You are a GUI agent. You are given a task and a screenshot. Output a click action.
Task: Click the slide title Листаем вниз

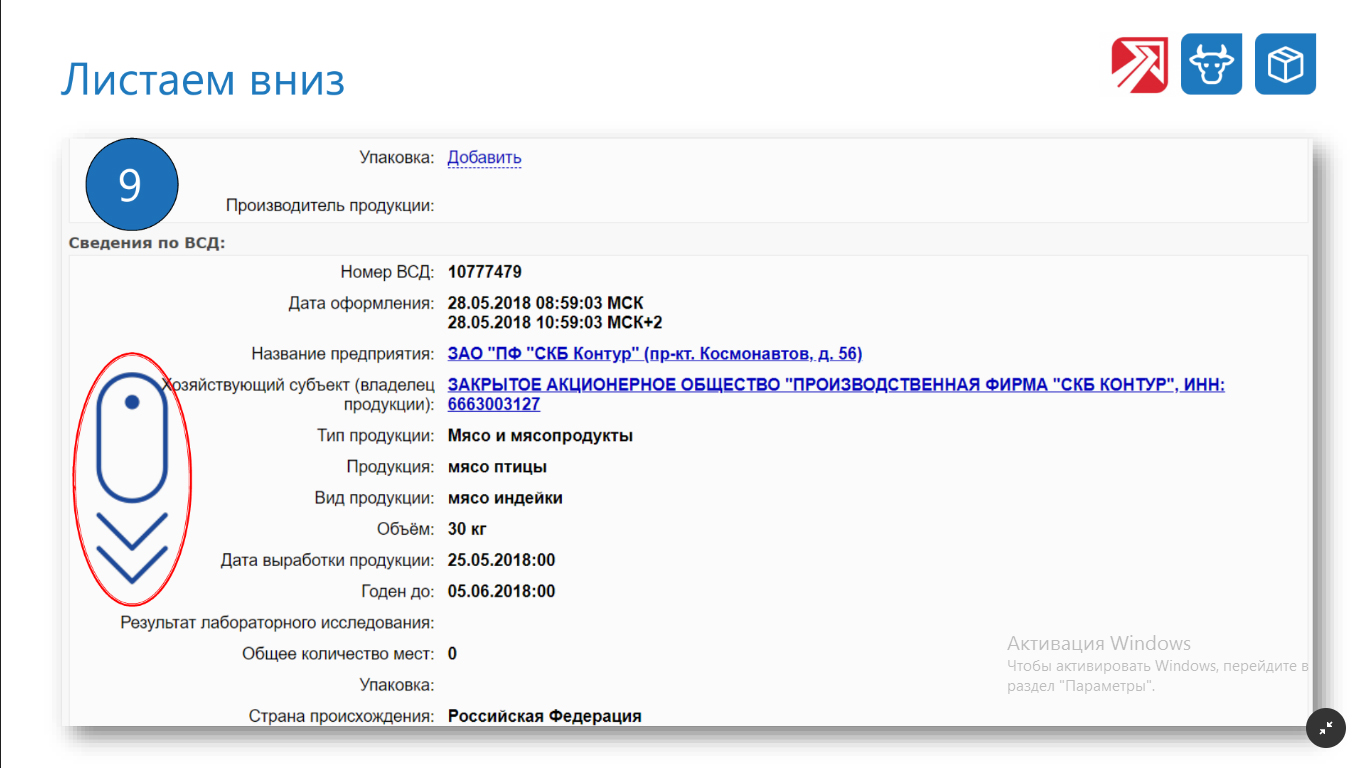[203, 79]
